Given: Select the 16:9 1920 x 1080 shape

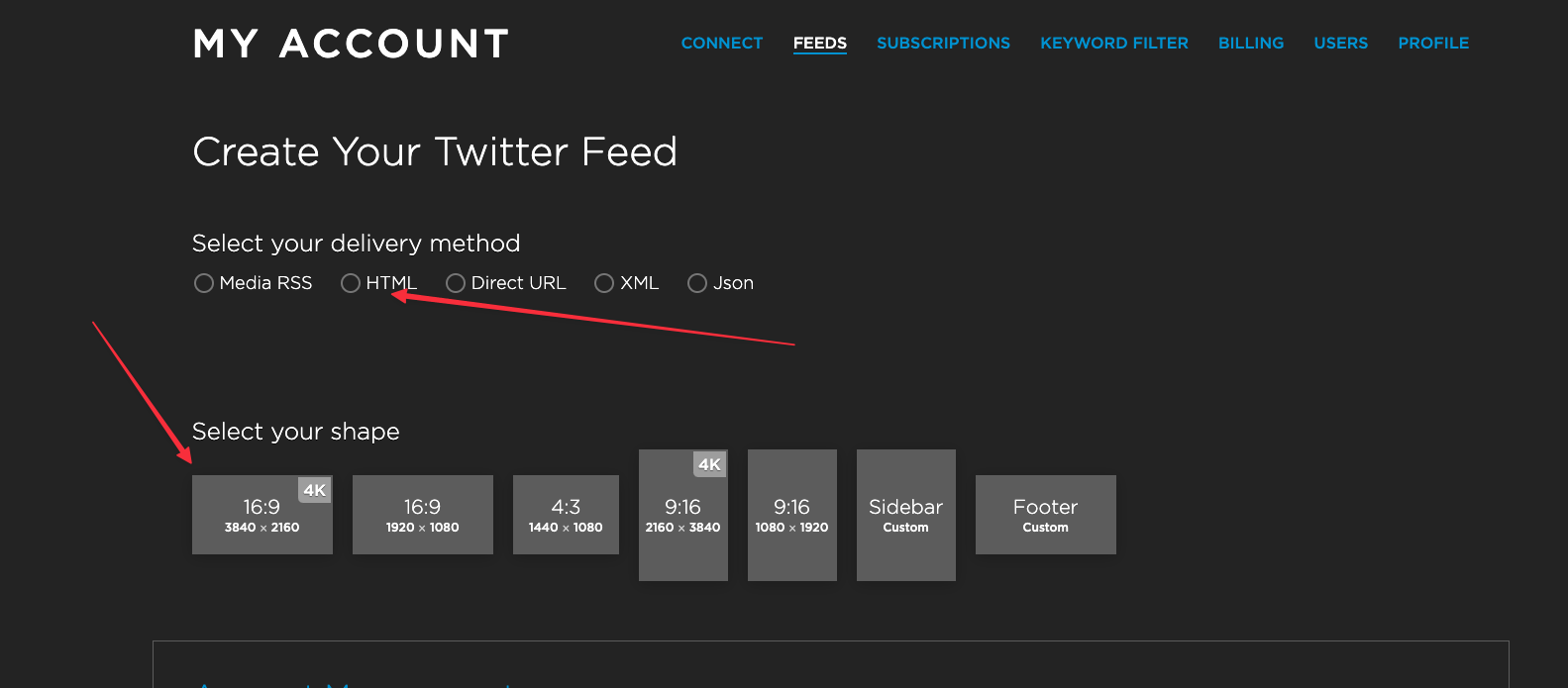Looking at the screenshot, I should pos(423,515).
